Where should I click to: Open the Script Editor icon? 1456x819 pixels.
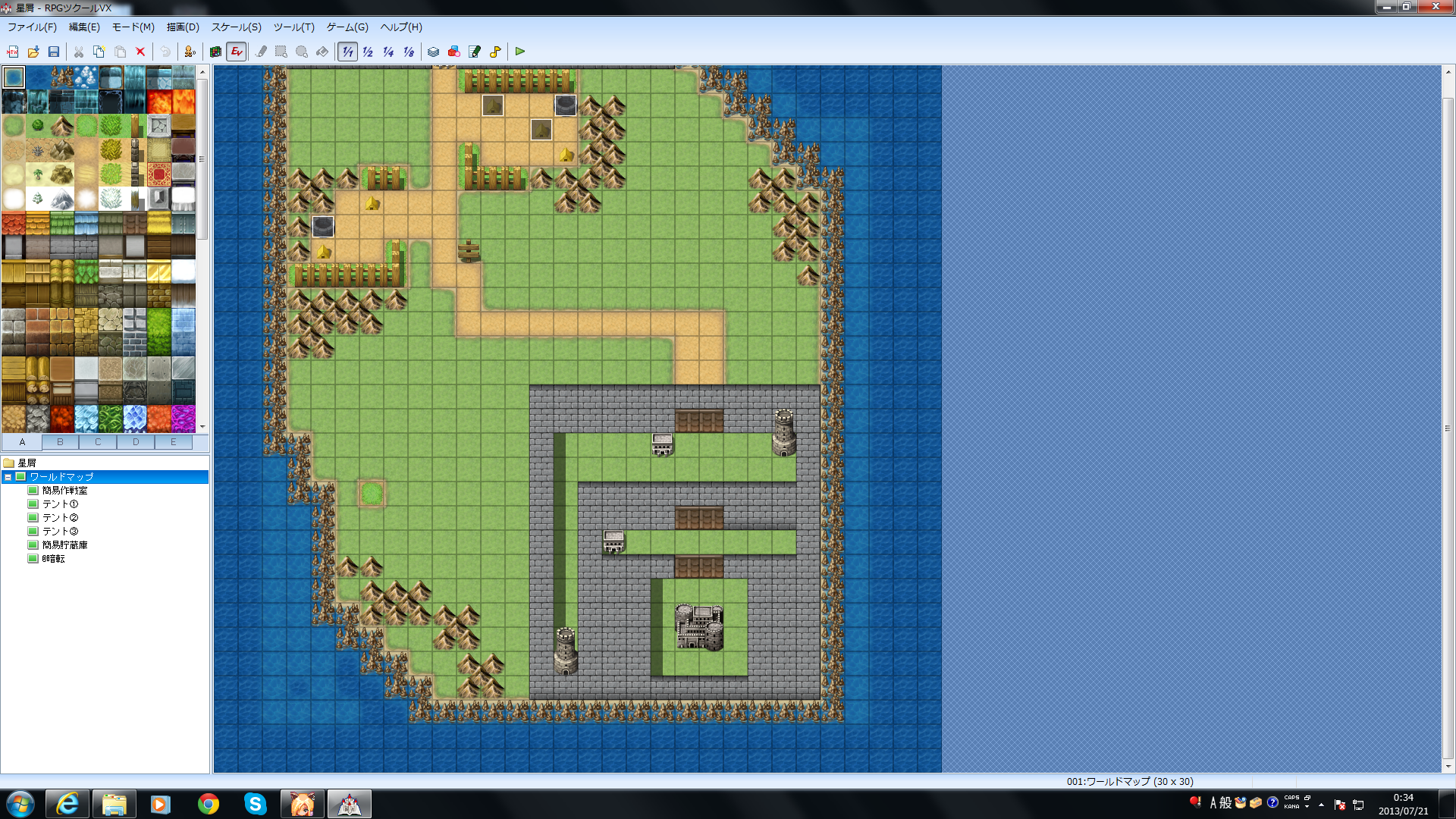[475, 52]
